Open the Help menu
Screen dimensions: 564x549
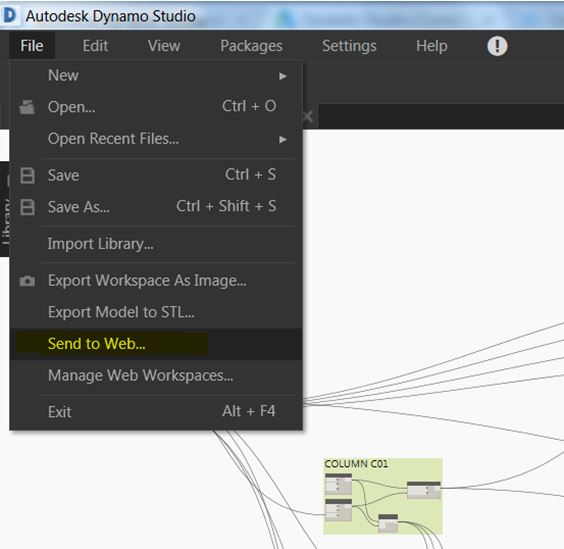click(432, 46)
